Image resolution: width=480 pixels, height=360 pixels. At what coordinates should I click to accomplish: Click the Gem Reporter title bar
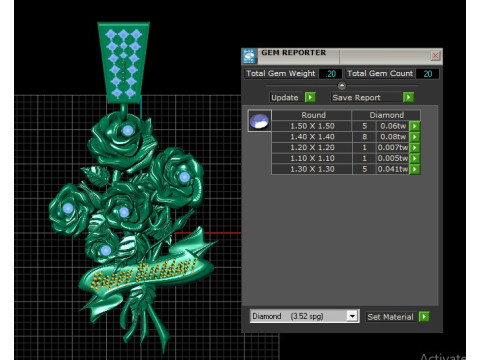(342, 56)
